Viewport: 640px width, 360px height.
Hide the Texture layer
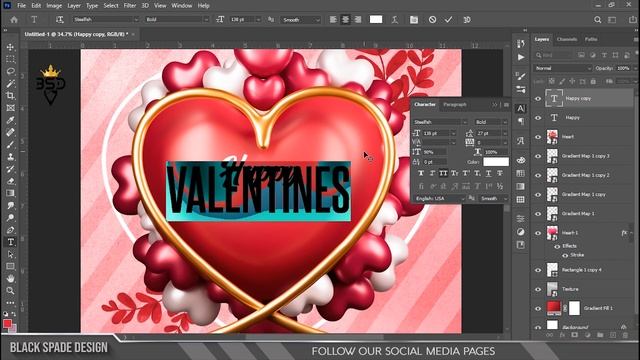click(x=538, y=289)
